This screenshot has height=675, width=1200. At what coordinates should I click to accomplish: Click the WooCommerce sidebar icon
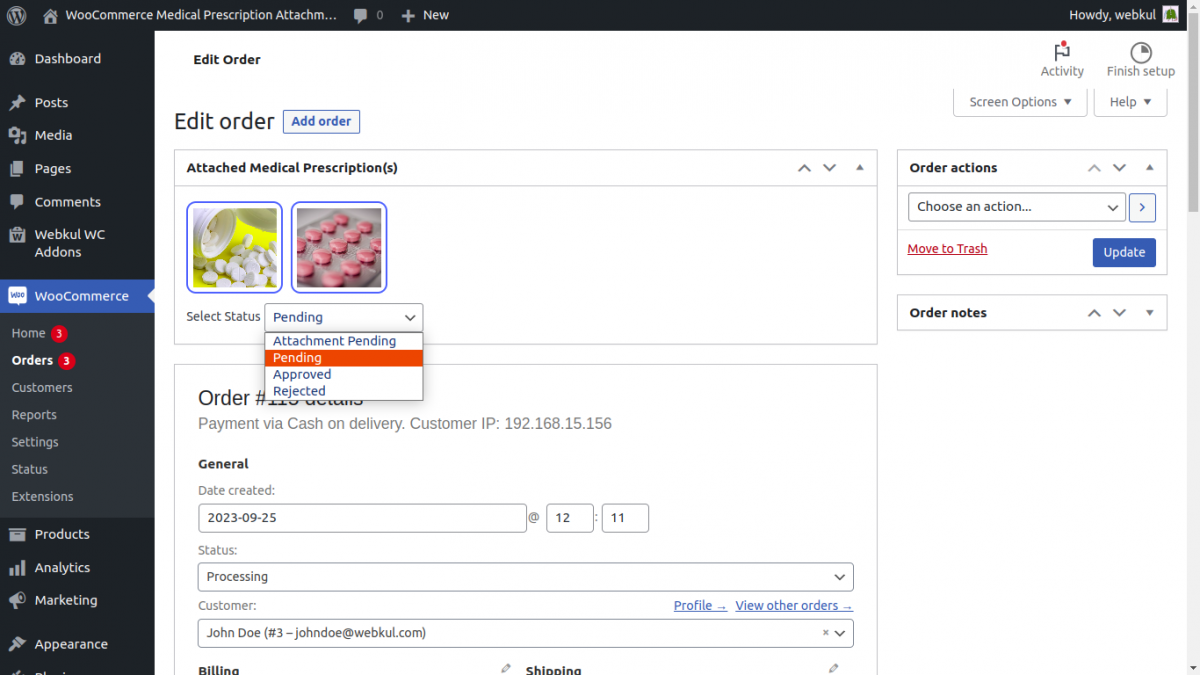(17, 295)
